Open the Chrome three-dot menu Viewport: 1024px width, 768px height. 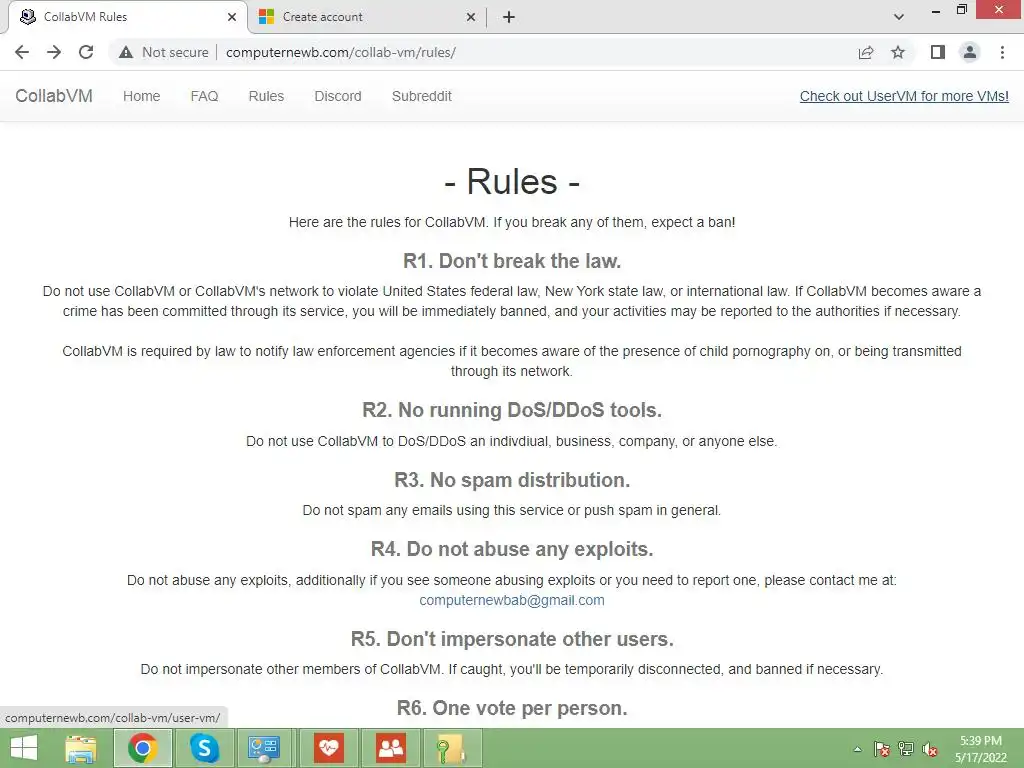[1002, 52]
